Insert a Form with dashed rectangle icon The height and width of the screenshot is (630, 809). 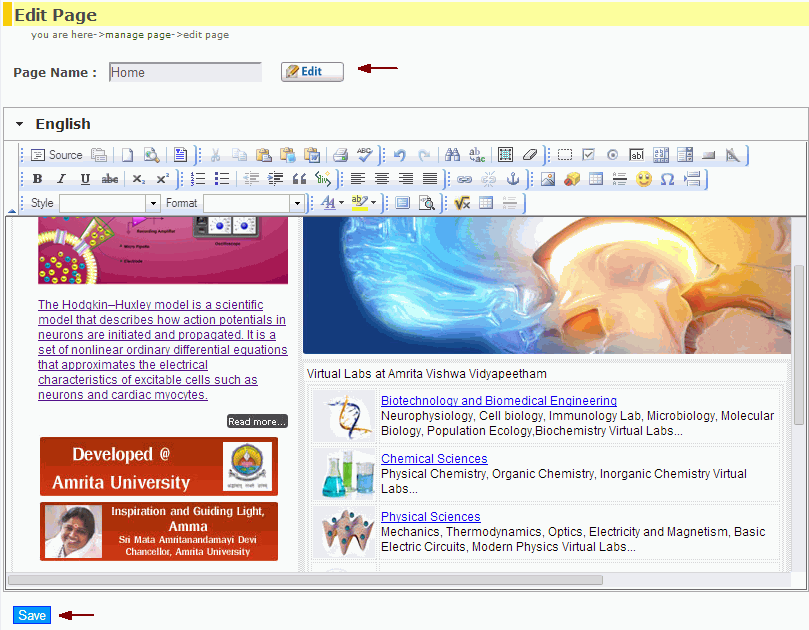tap(565, 155)
